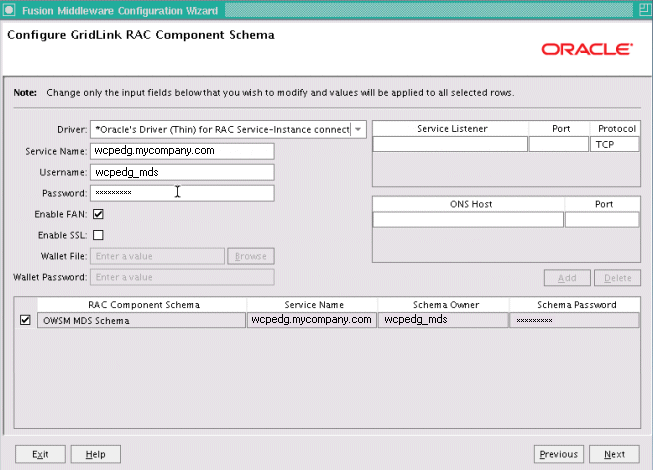Click the Schema Password column header
This screenshot has width=653, height=470.
tap(576, 305)
